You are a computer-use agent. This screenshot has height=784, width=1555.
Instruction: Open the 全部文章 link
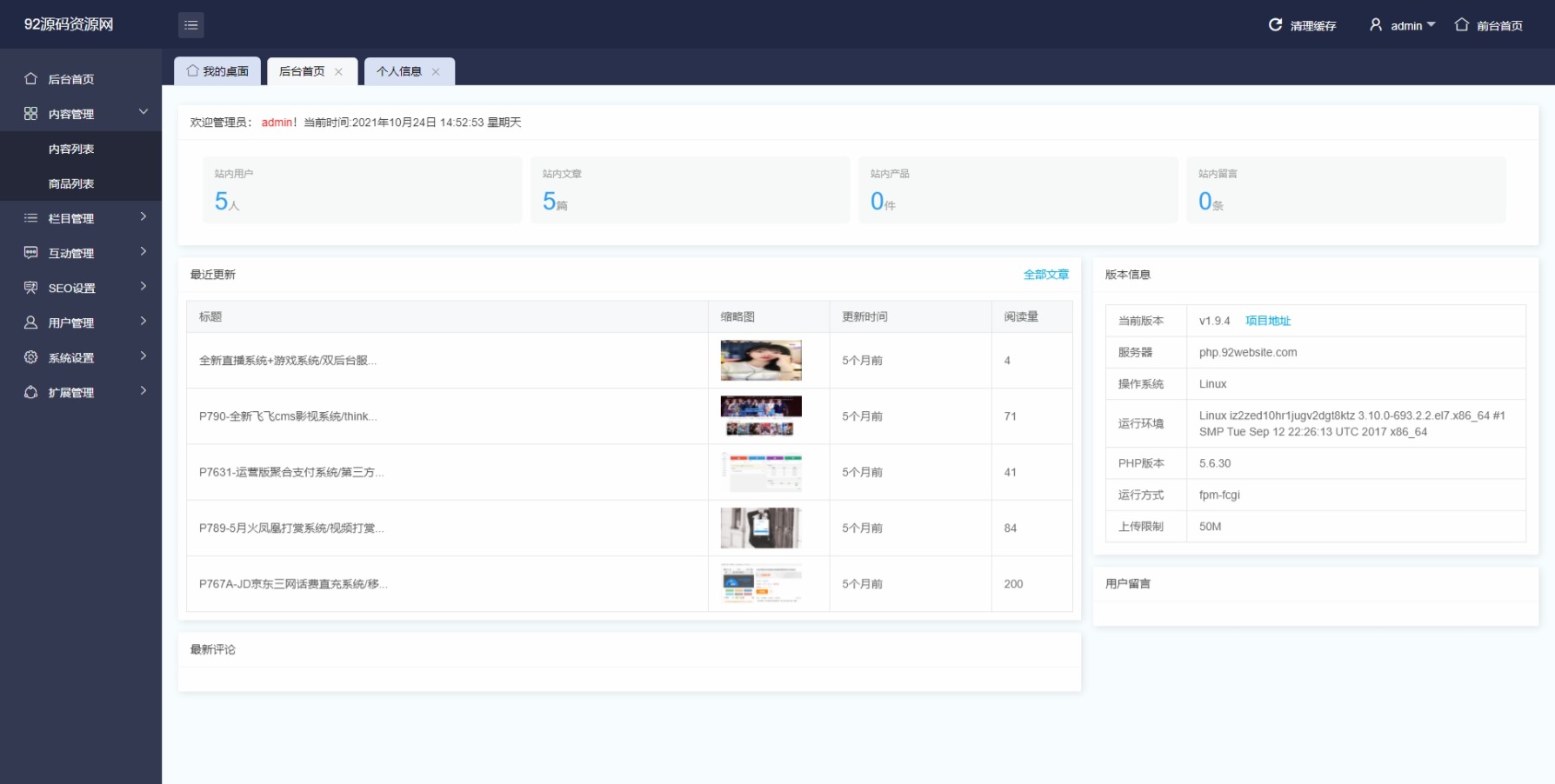[x=1046, y=275]
